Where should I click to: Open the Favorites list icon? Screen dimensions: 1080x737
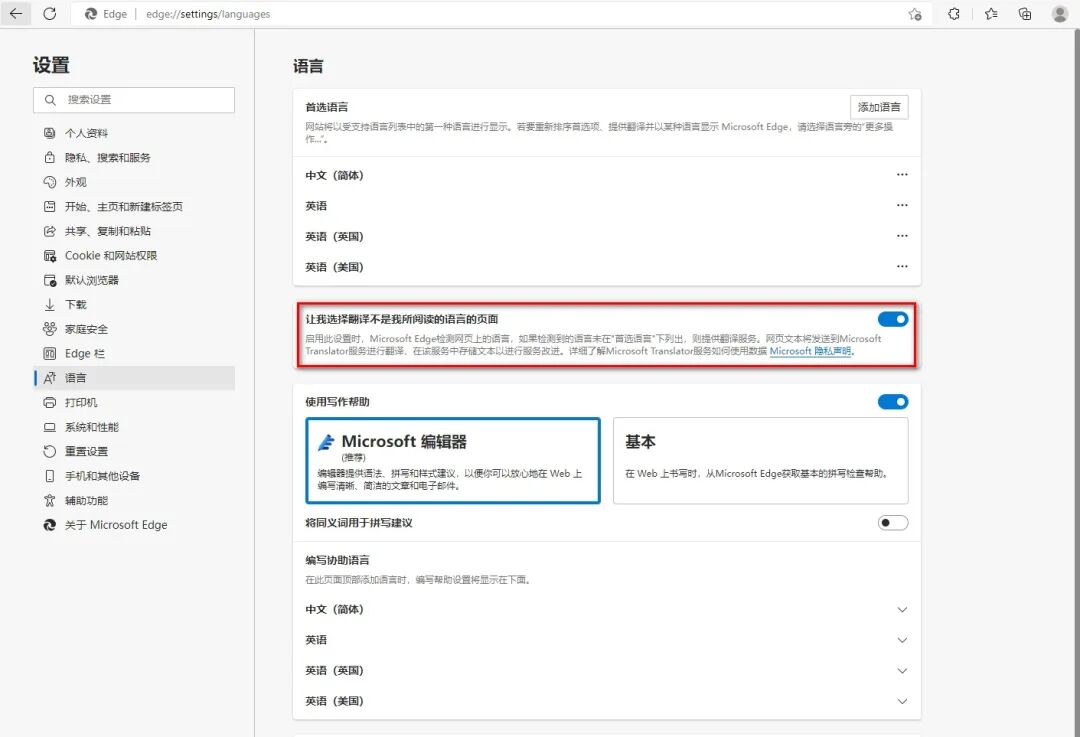991,14
